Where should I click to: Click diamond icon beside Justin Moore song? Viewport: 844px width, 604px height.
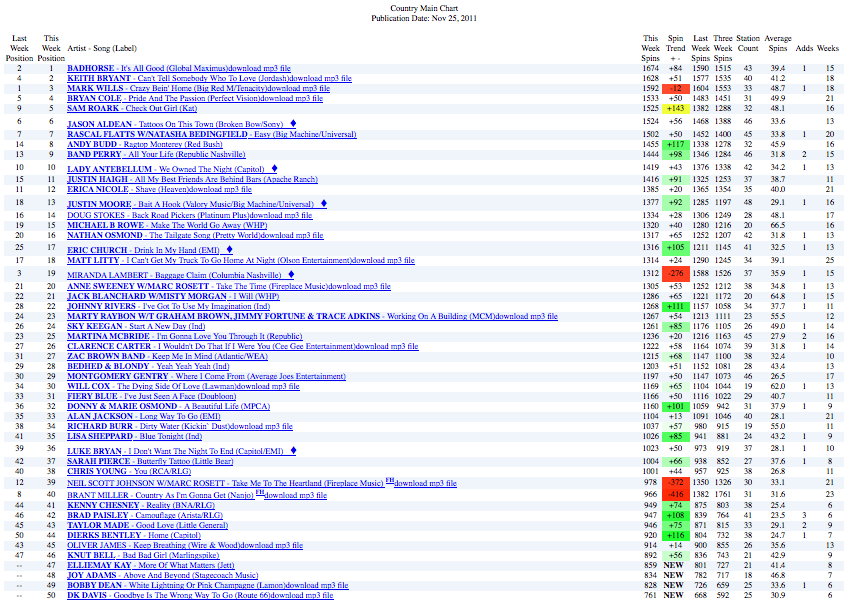pos(323,203)
